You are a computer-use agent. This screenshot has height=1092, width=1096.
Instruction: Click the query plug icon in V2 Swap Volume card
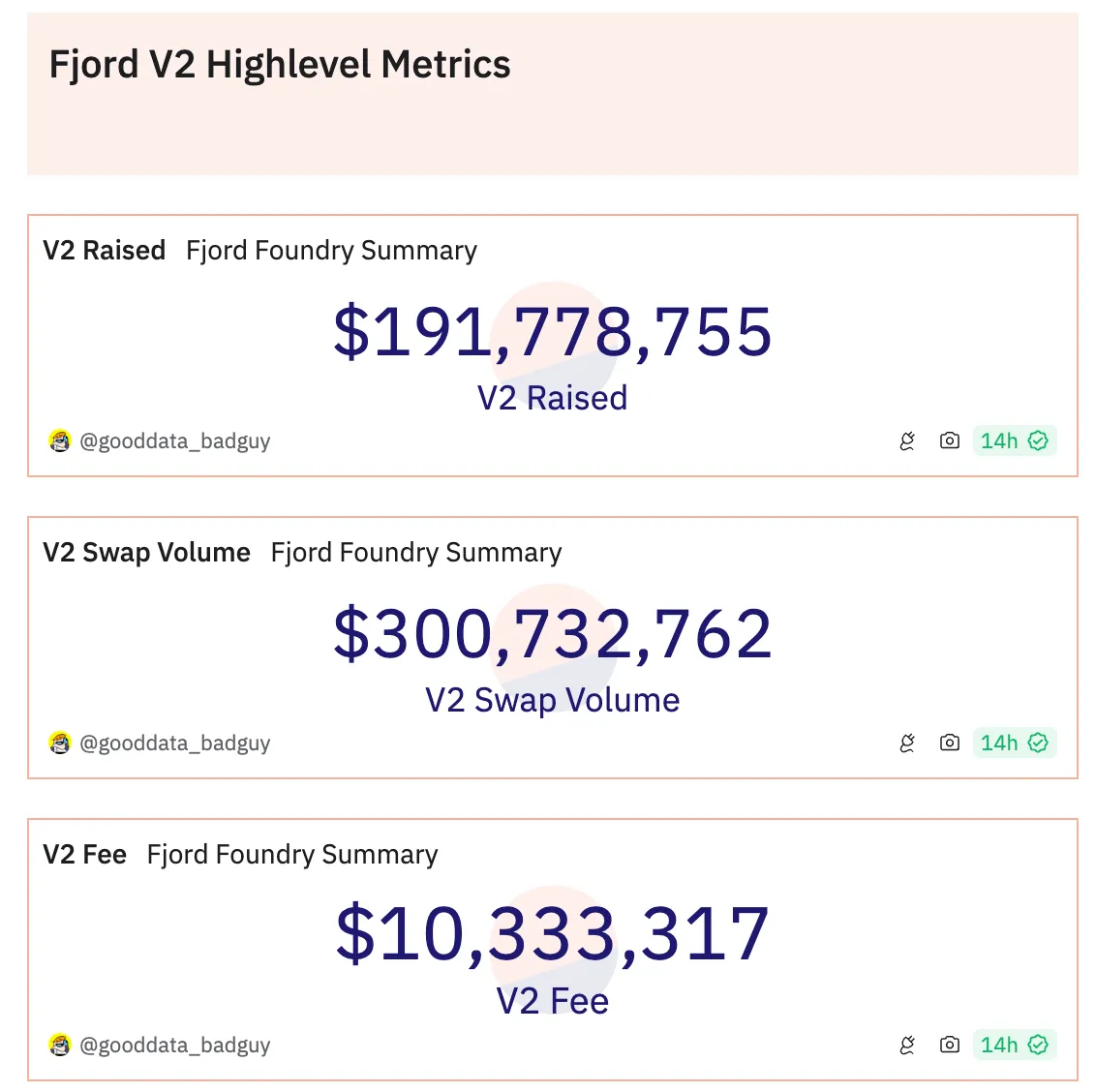(x=907, y=743)
